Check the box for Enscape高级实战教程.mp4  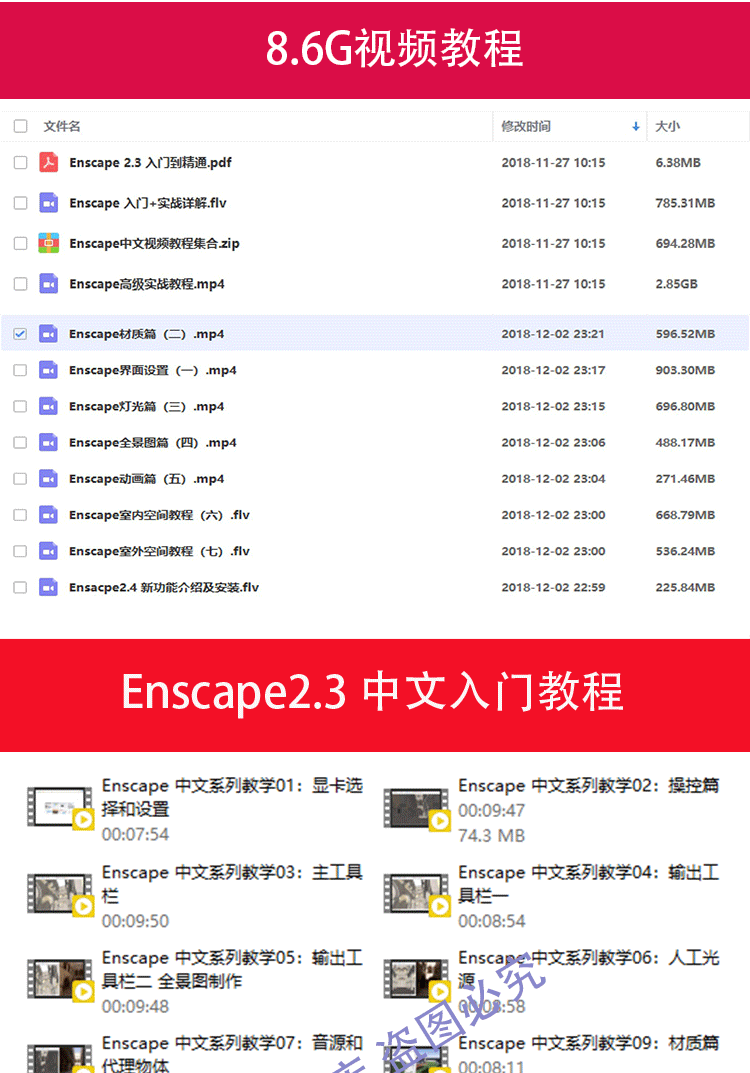[x=21, y=283]
